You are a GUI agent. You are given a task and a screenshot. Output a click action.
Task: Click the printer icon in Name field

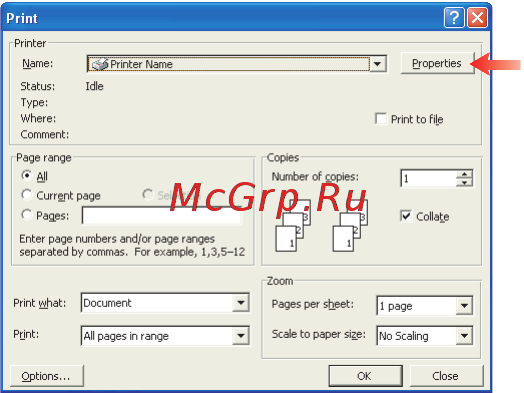100,64
